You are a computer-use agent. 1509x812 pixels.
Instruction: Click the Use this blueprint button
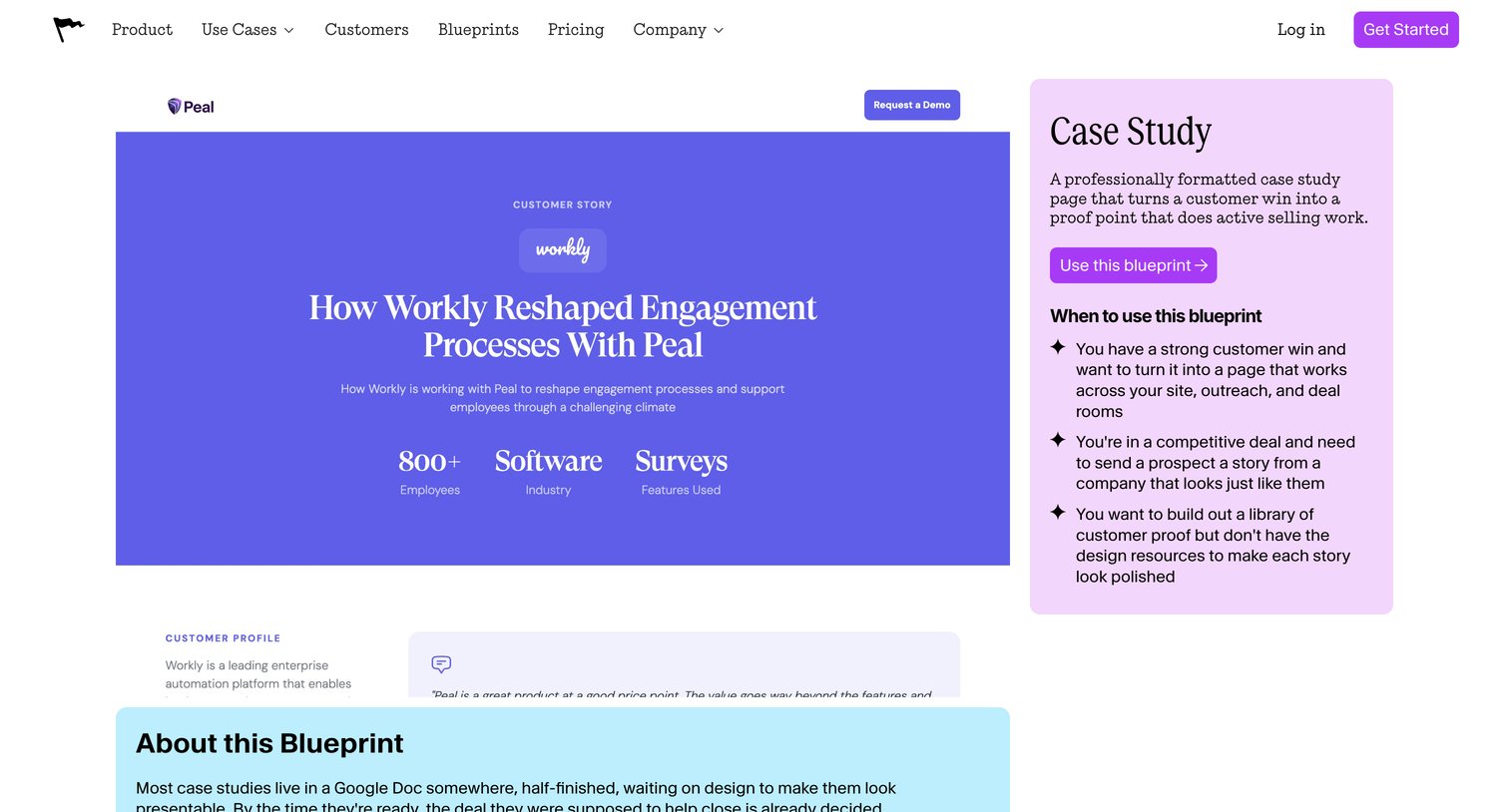click(x=1133, y=265)
